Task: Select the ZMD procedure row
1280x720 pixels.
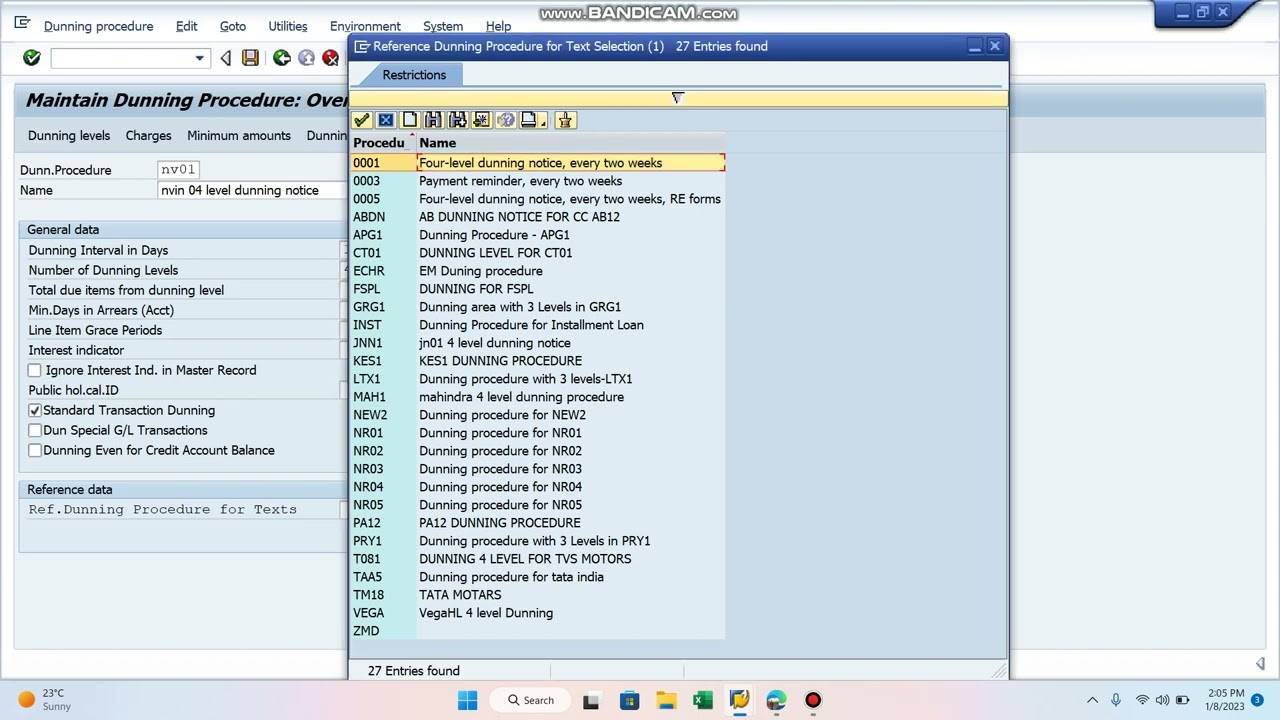Action: pos(538,631)
